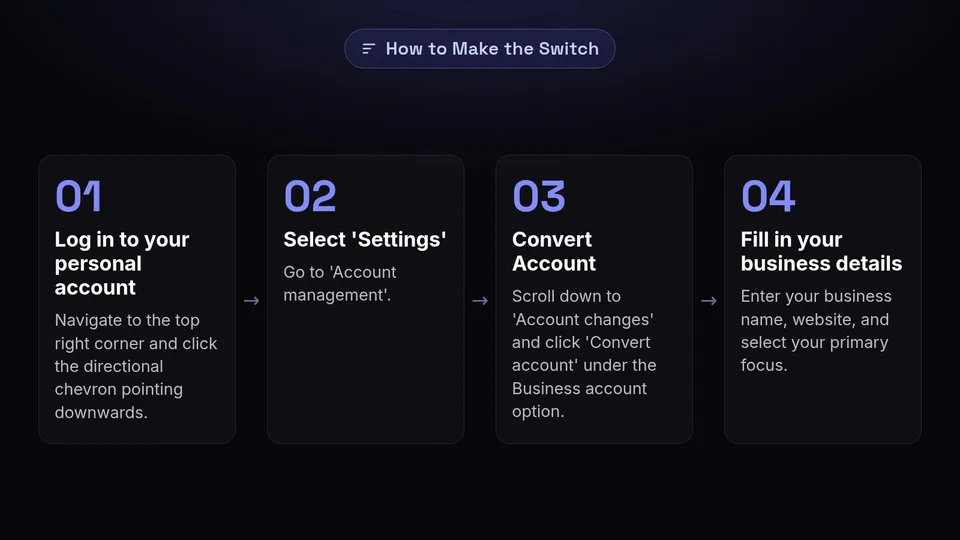Click the large '03' step number
The image size is (960, 540).
click(x=539, y=196)
